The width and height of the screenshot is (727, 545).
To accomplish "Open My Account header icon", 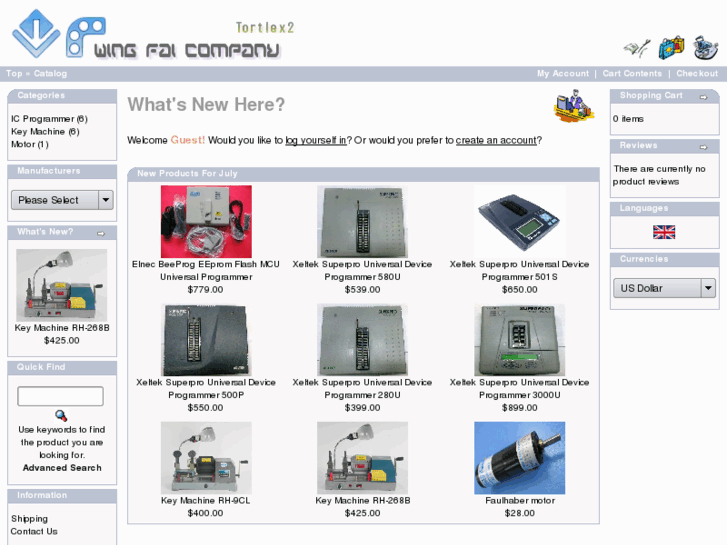I will tap(638, 48).
